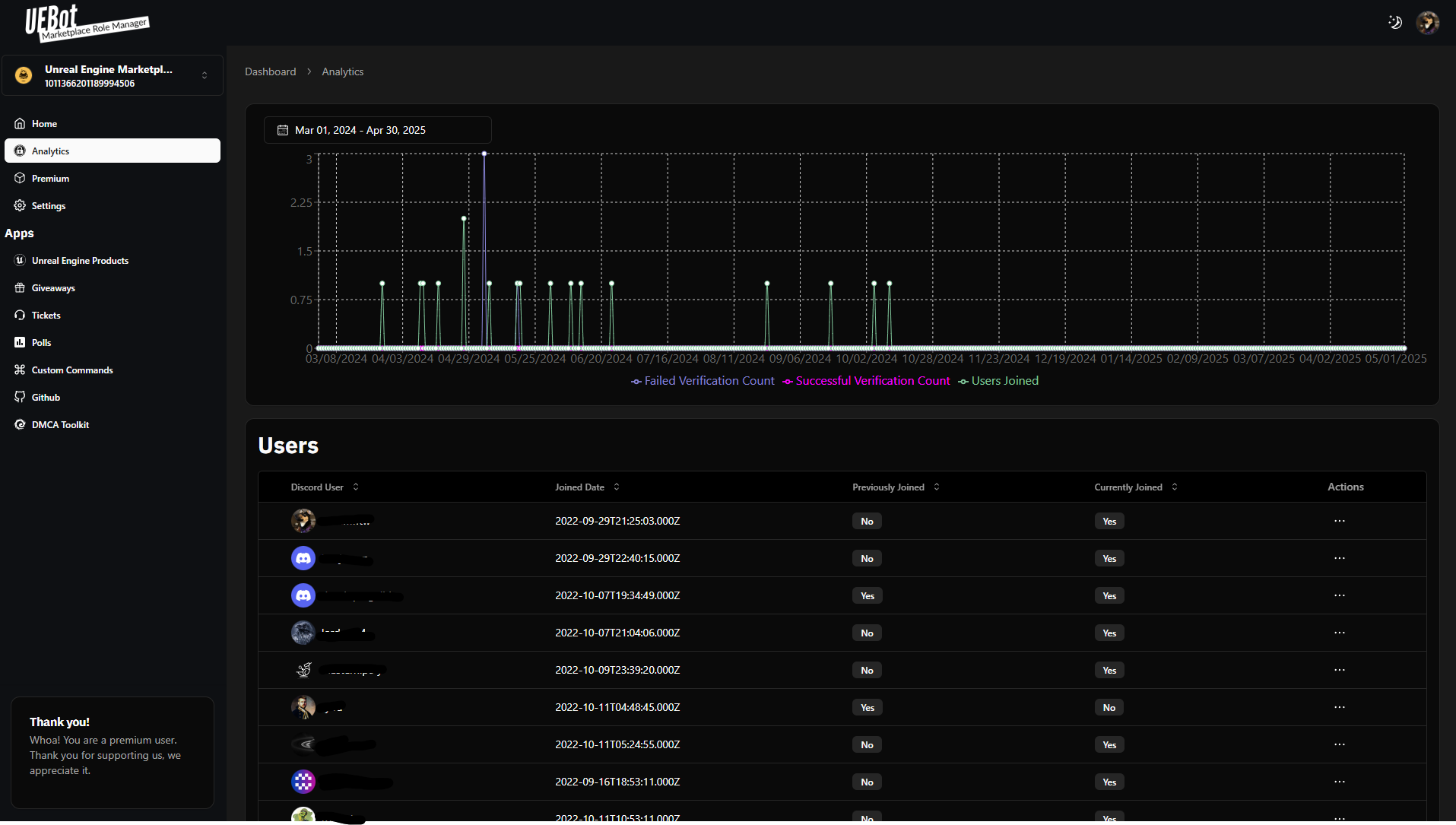Open actions menu for 2022-10-07T19:34:49 row
Viewport: 1456px width, 825px height.
point(1340,595)
